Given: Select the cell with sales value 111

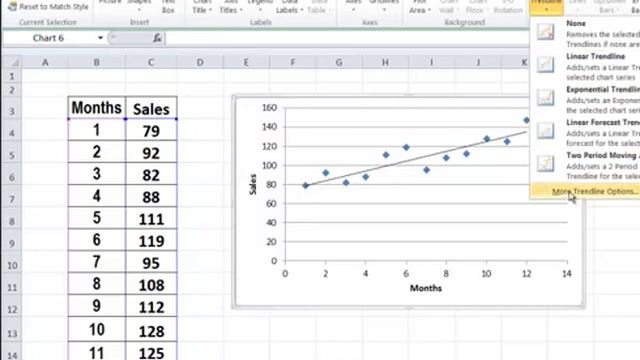Looking at the screenshot, I should [x=151, y=218].
